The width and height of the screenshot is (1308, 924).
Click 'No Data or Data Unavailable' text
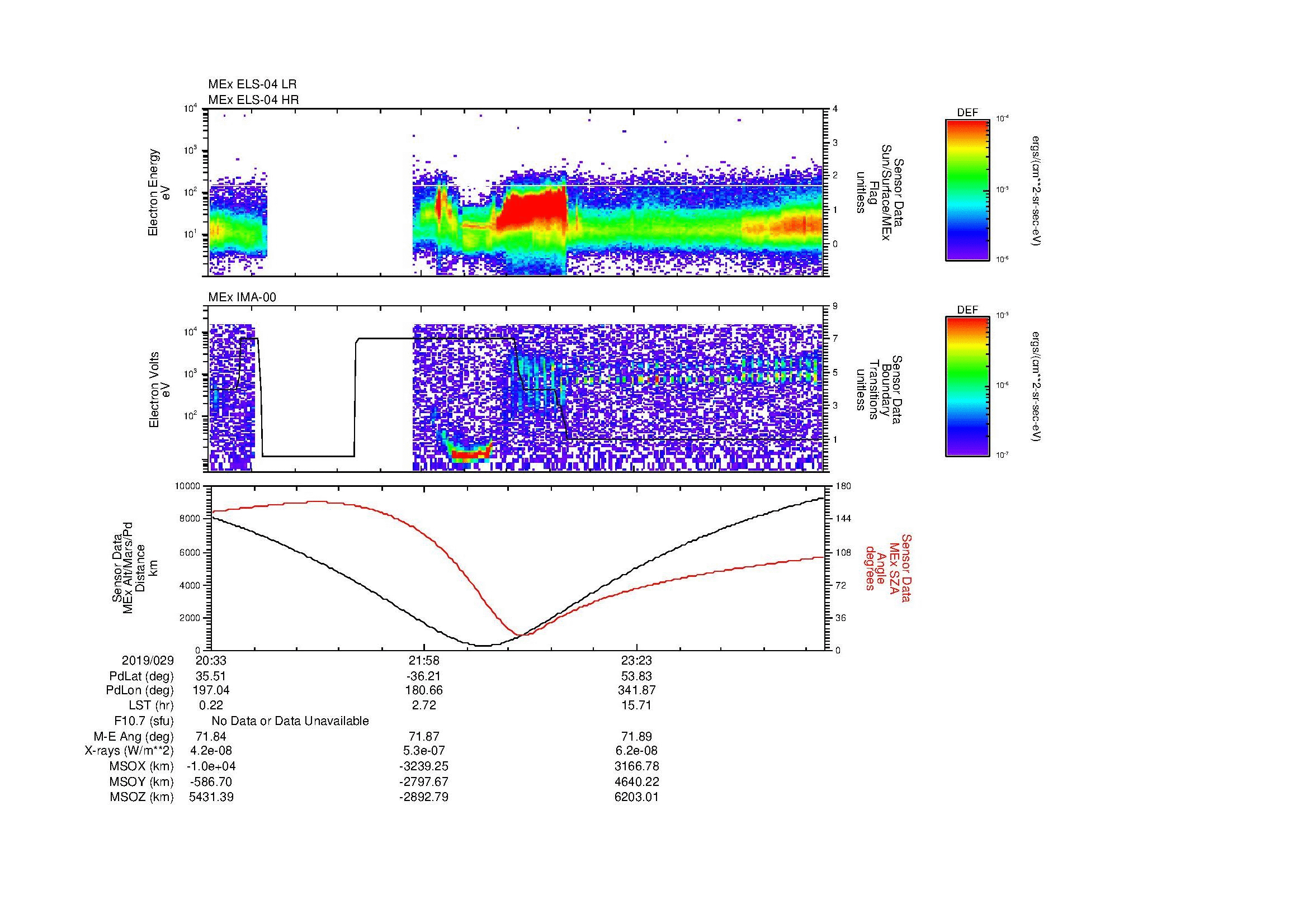point(290,721)
